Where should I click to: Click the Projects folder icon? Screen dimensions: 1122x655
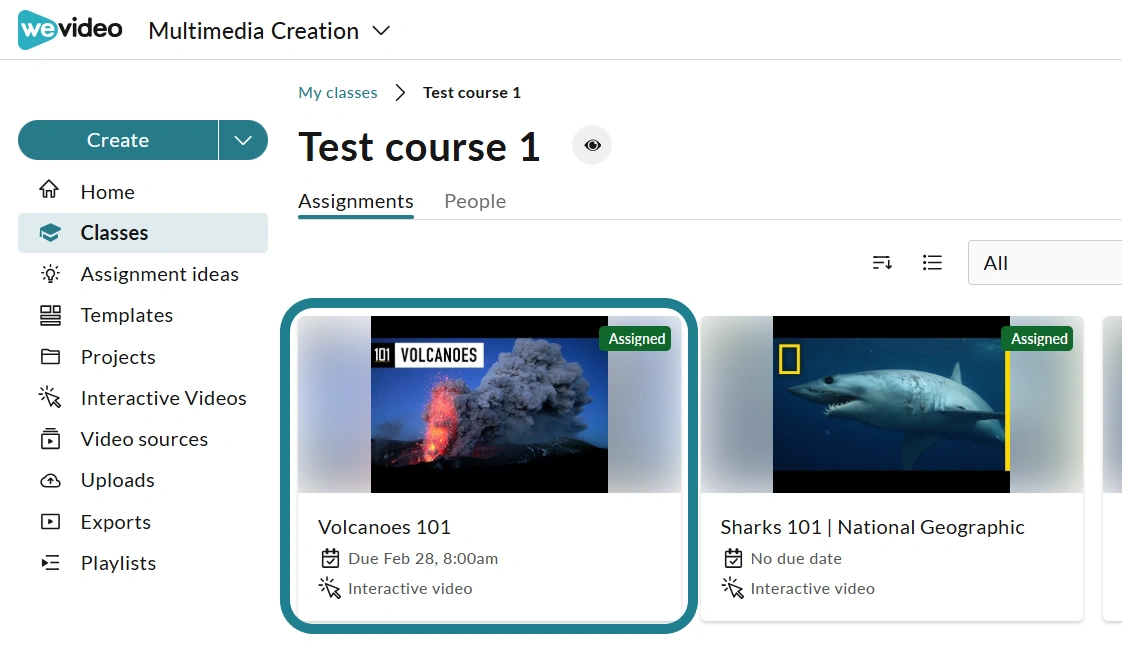coord(50,356)
